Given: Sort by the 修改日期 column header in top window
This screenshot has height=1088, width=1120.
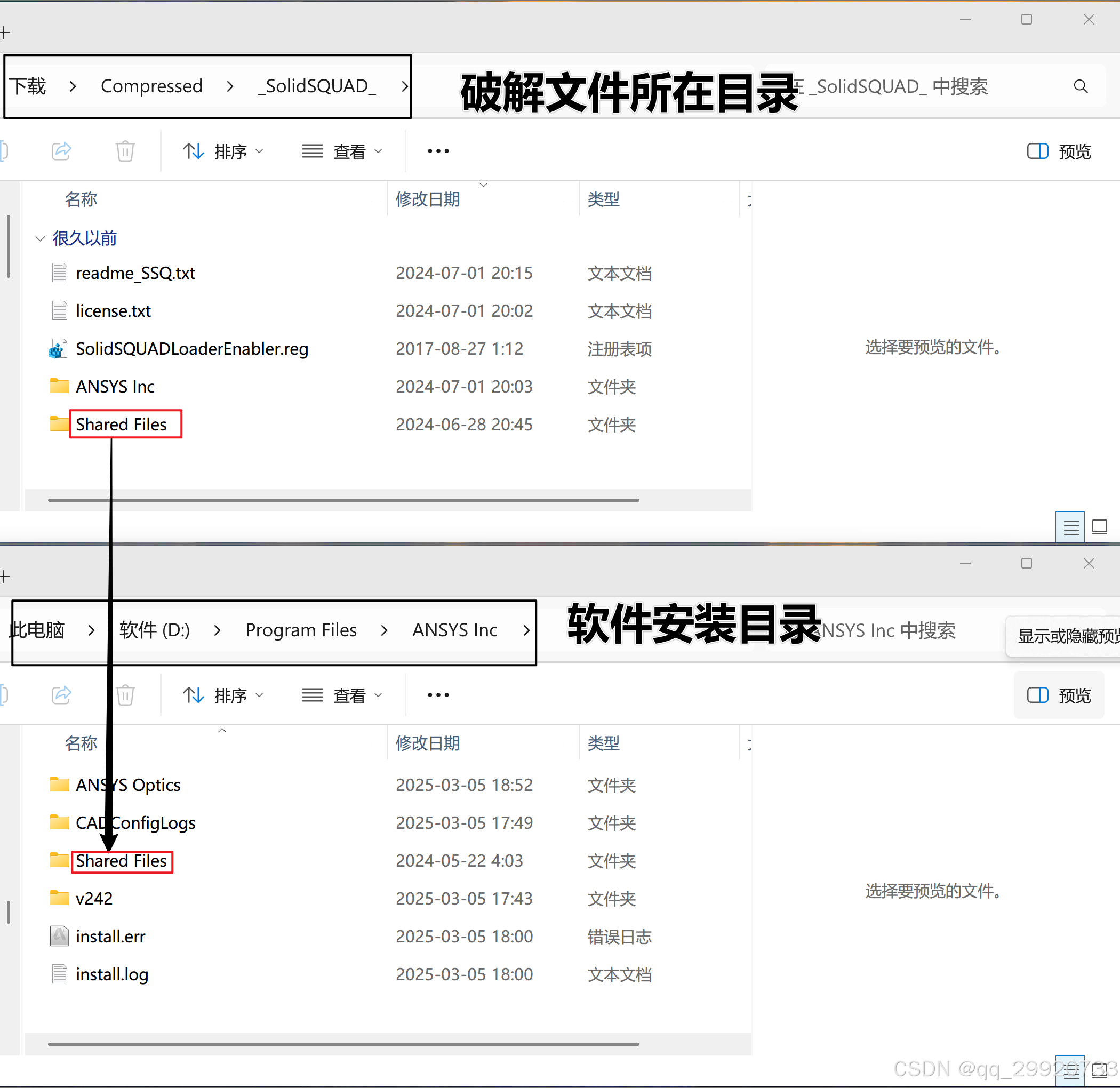Looking at the screenshot, I should (427, 199).
